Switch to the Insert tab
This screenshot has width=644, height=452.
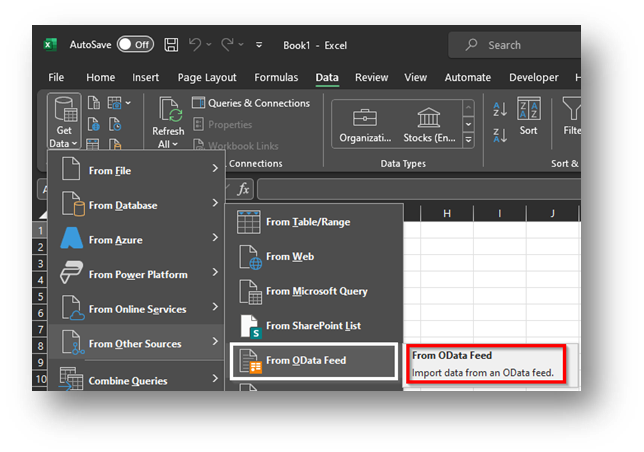pyautogui.click(x=145, y=77)
